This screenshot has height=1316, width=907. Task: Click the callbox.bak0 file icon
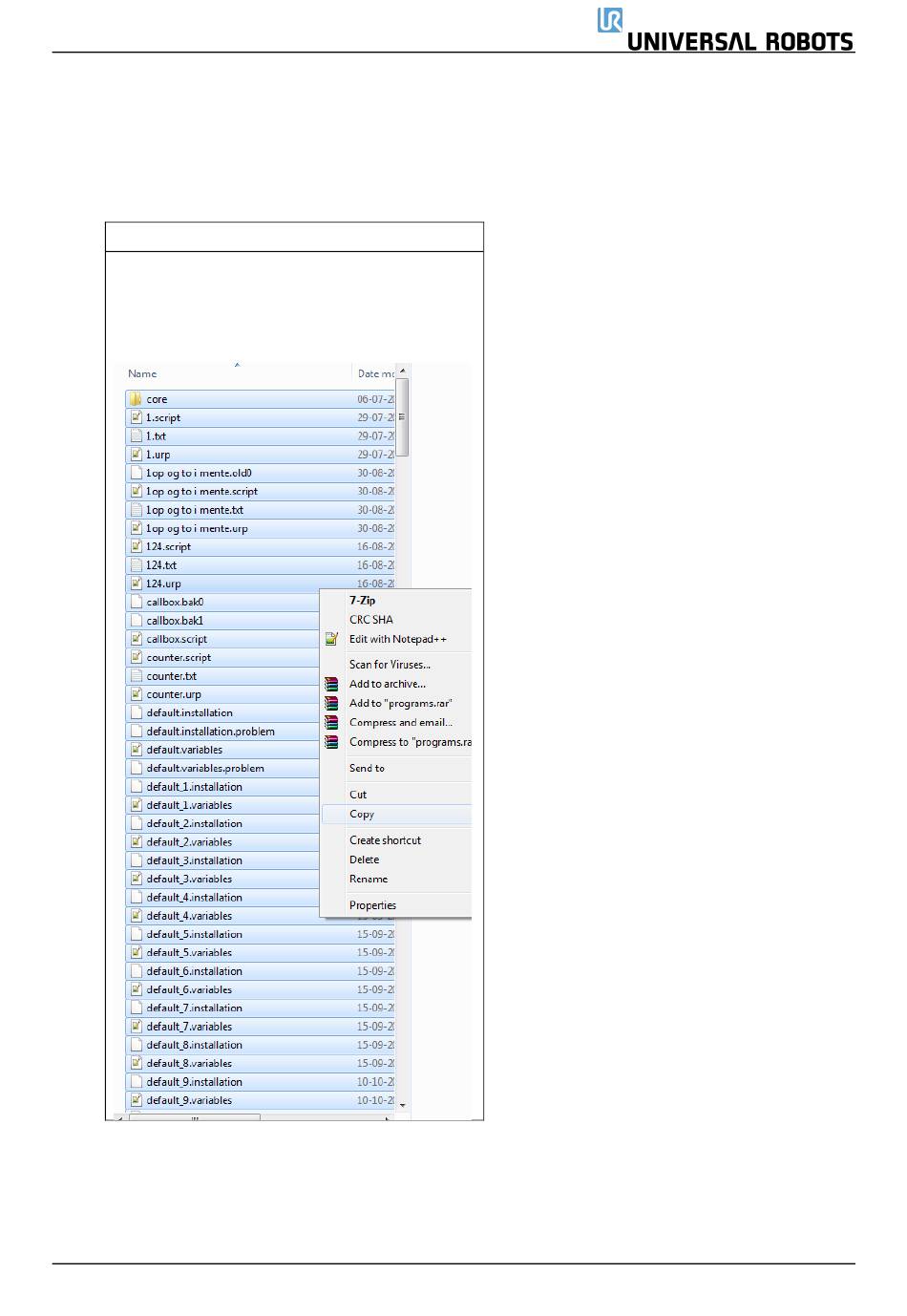[136, 602]
